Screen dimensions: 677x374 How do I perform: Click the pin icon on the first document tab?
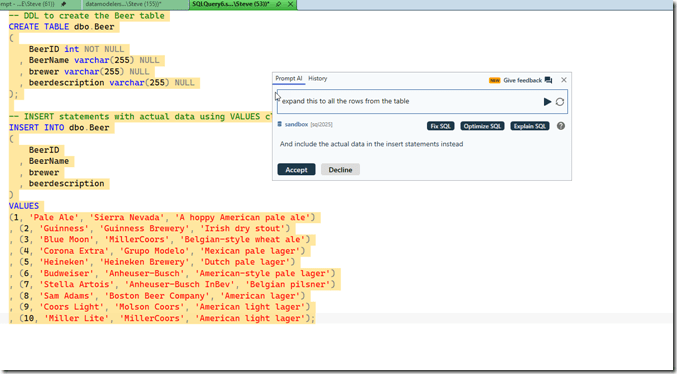(x=64, y=4)
